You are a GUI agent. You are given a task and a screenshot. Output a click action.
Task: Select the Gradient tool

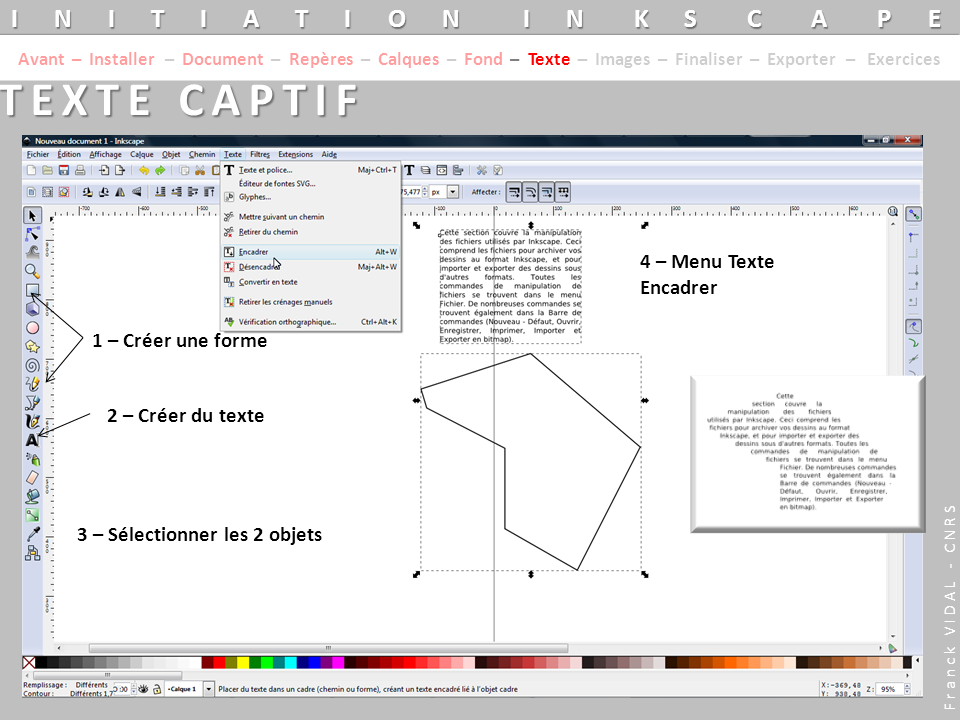pyautogui.click(x=32, y=515)
